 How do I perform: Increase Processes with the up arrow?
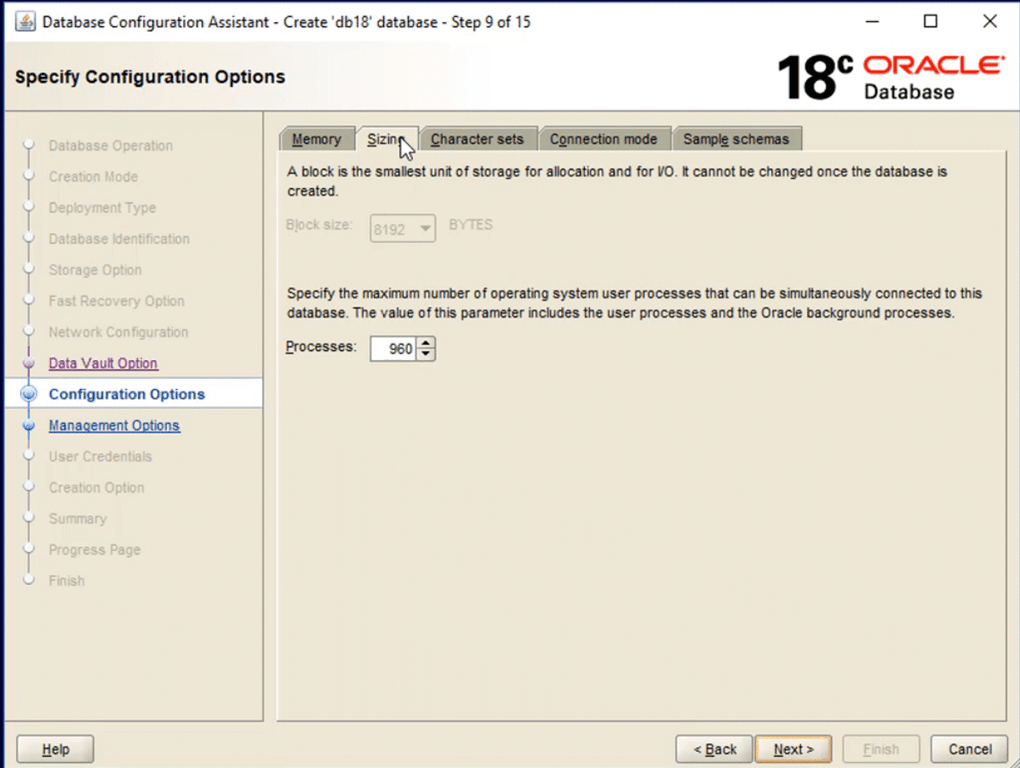coord(425,343)
